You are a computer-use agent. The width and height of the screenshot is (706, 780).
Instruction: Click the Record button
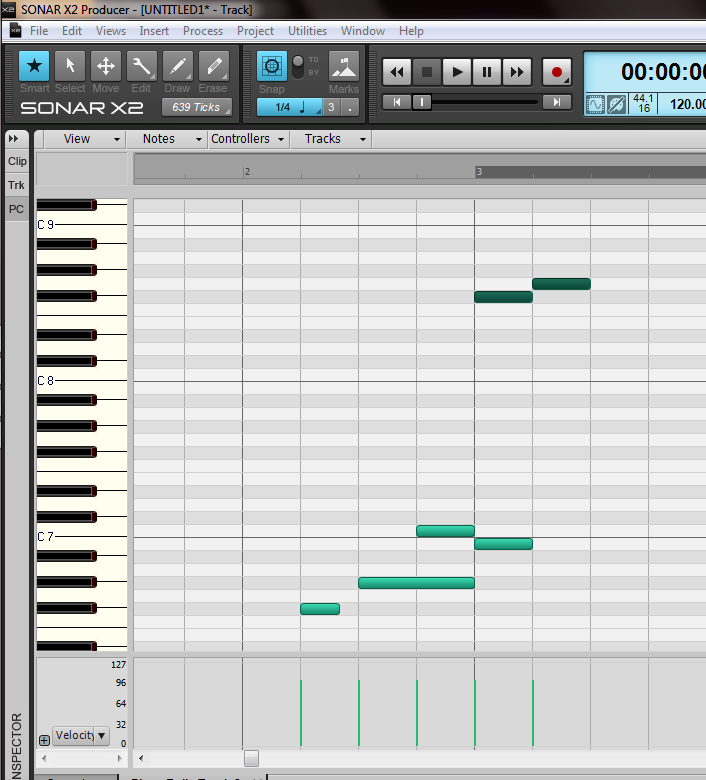(x=557, y=72)
